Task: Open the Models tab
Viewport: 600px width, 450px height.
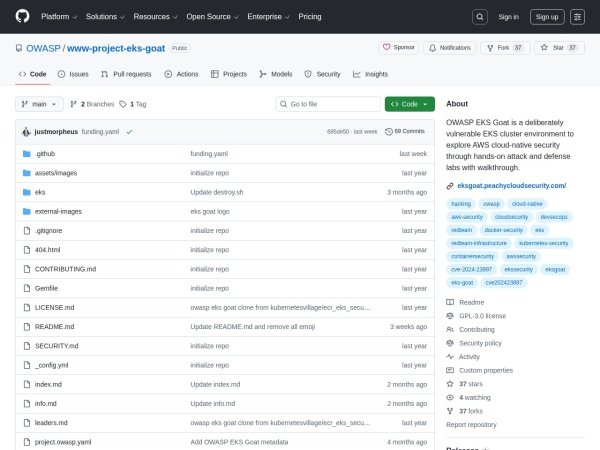Action: click(x=276, y=74)
